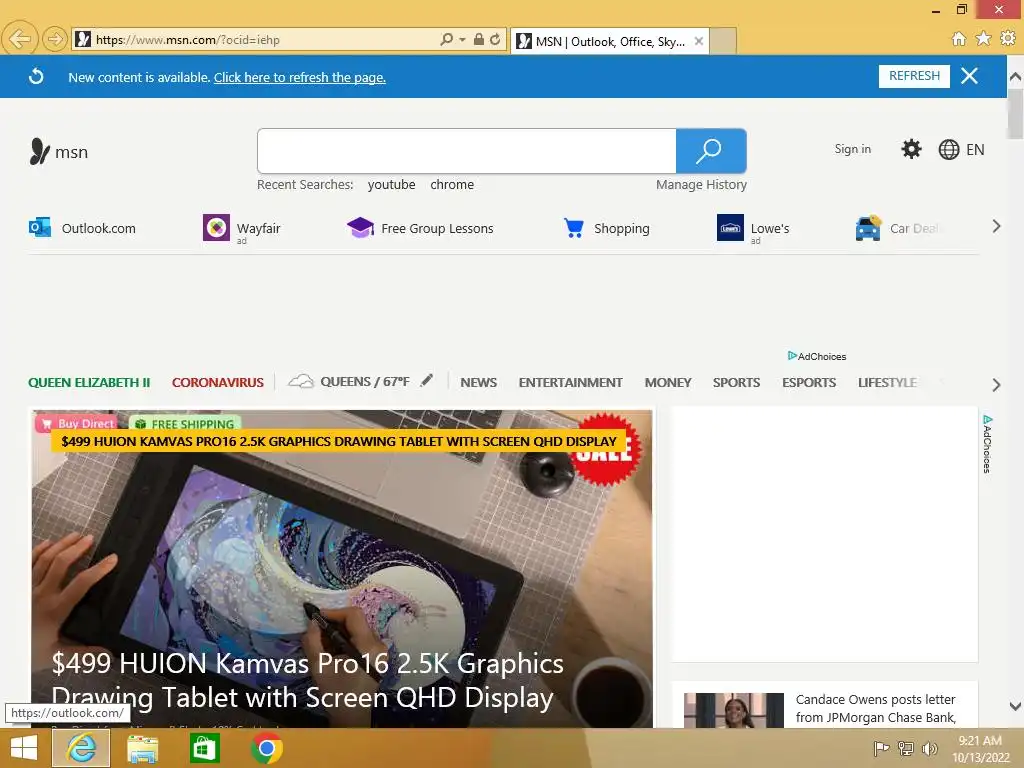Open the Wayfair ad shortcut
Viewport: 1024px width, 768px height.
click(242, 228)
